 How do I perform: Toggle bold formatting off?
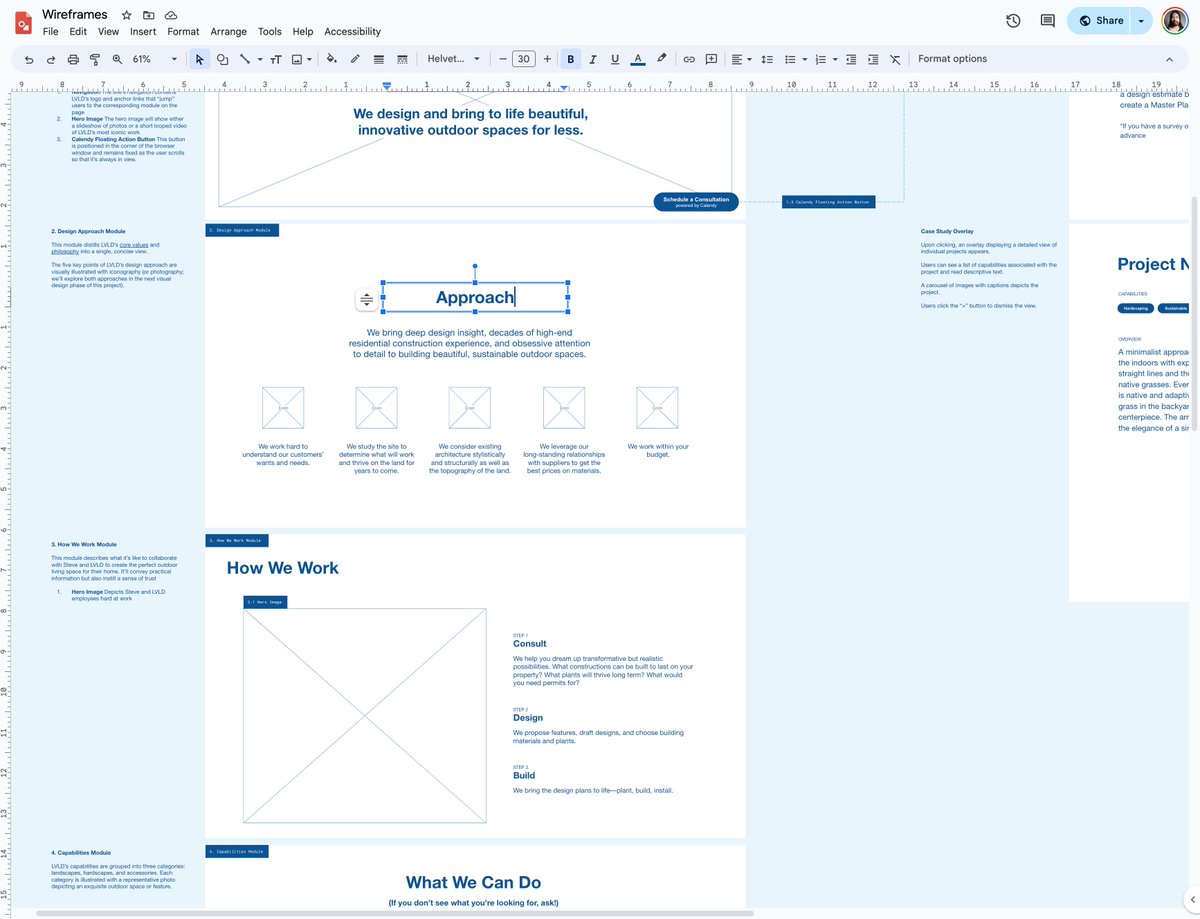click(x=571, y=58)
